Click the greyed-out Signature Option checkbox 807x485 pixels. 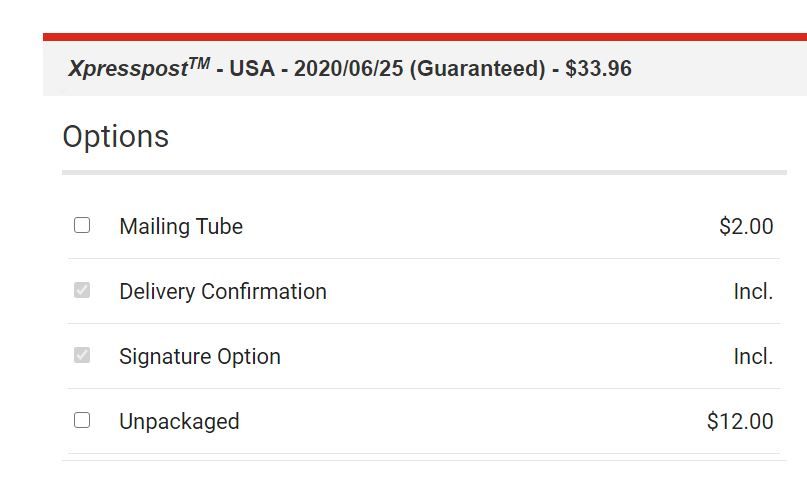82,355
